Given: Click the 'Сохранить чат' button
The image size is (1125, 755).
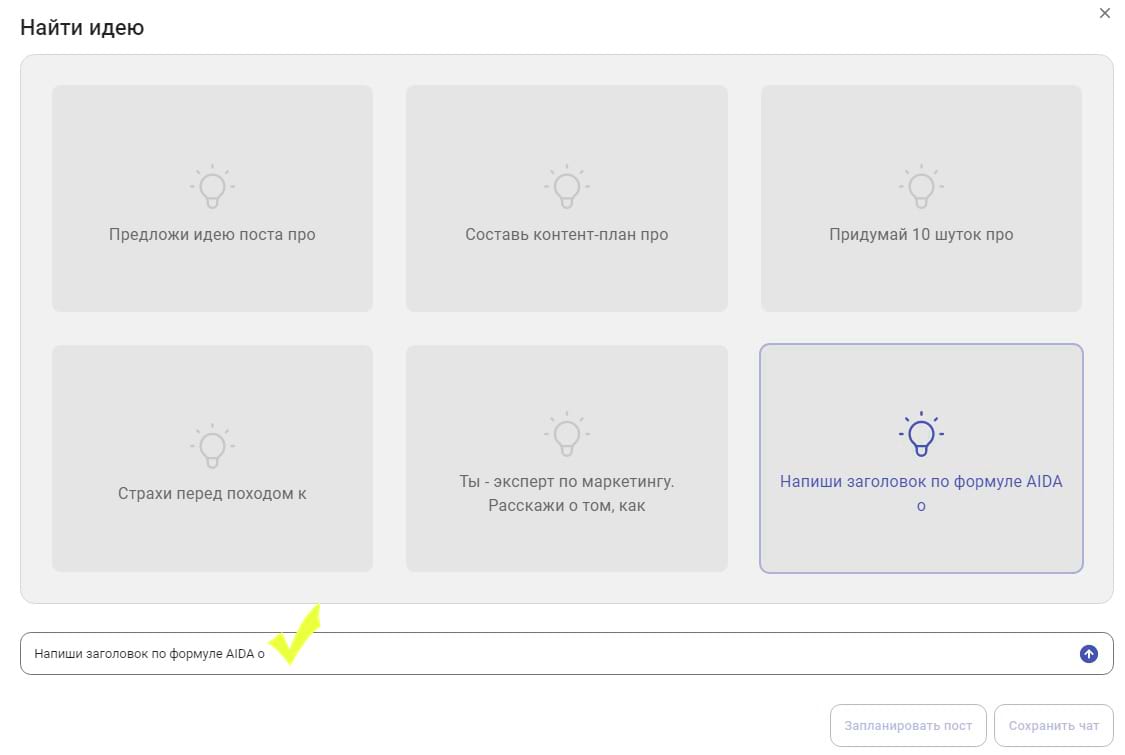Looking at the screenshot, I should (1054, 726).
